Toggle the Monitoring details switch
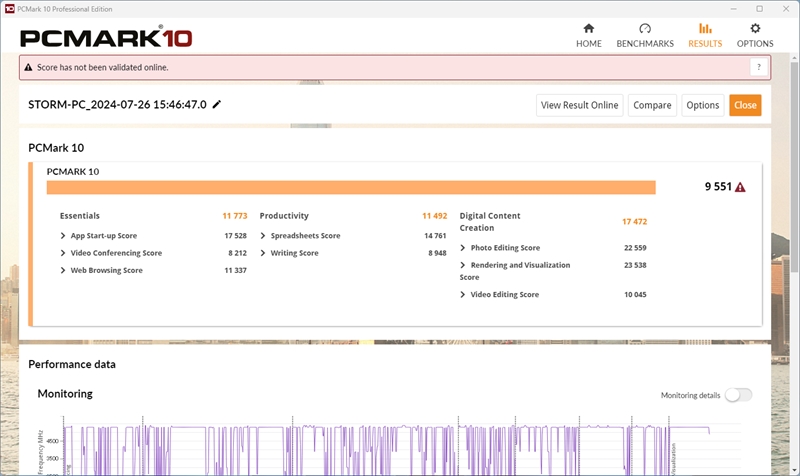This screenshot has height=476, width=800. coord(738,395)
